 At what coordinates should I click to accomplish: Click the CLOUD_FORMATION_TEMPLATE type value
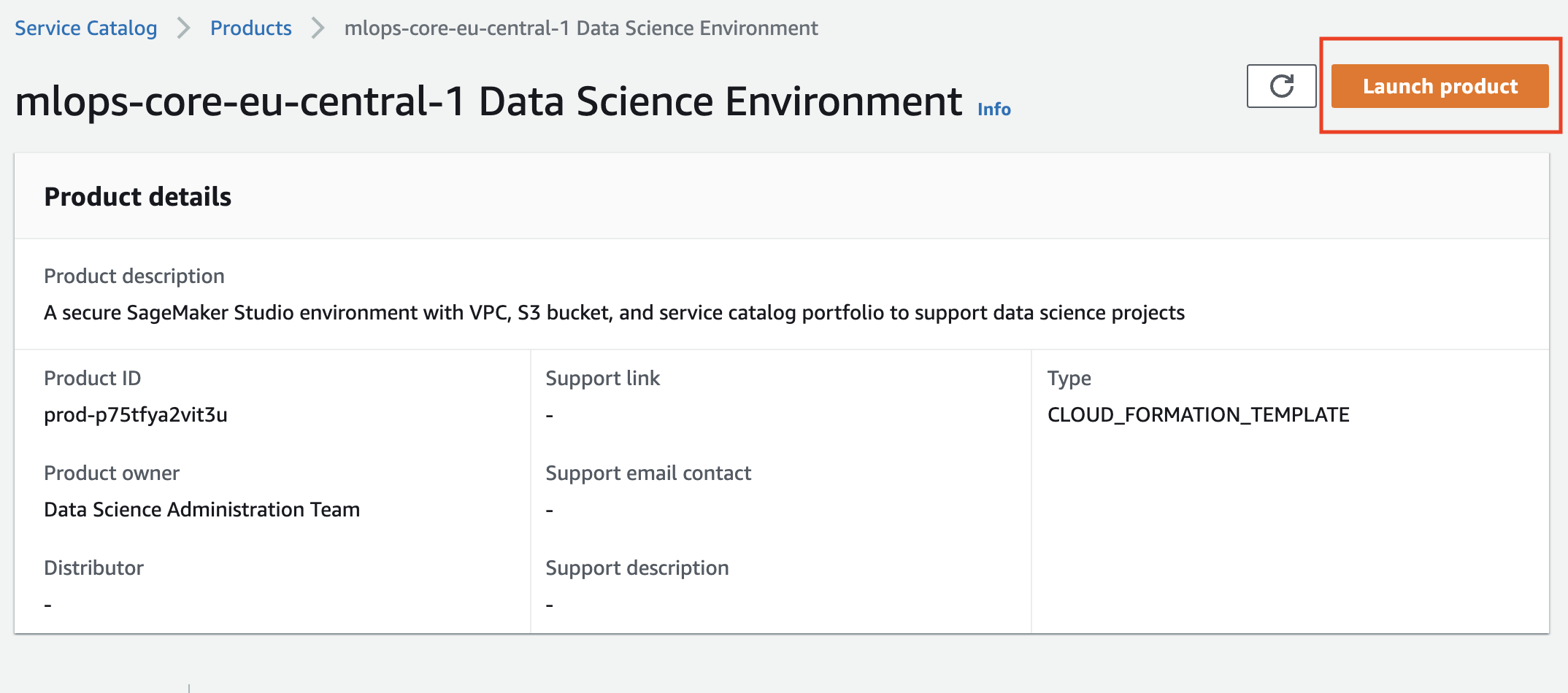coord(1198,414)
